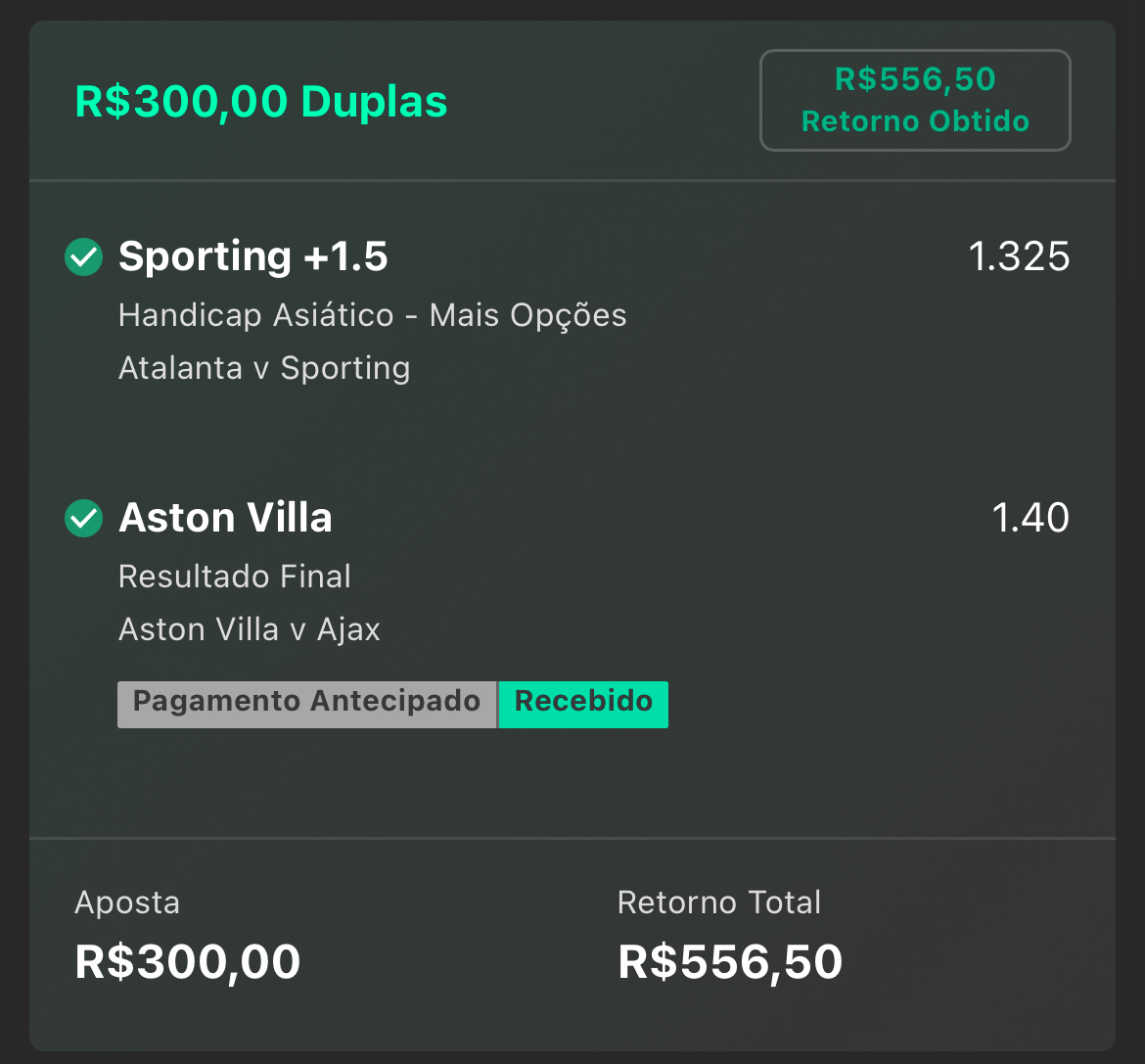The image size is (1145, 1064).
Task: Click the 1.40 odds value
Action: tap(1030, 518)
